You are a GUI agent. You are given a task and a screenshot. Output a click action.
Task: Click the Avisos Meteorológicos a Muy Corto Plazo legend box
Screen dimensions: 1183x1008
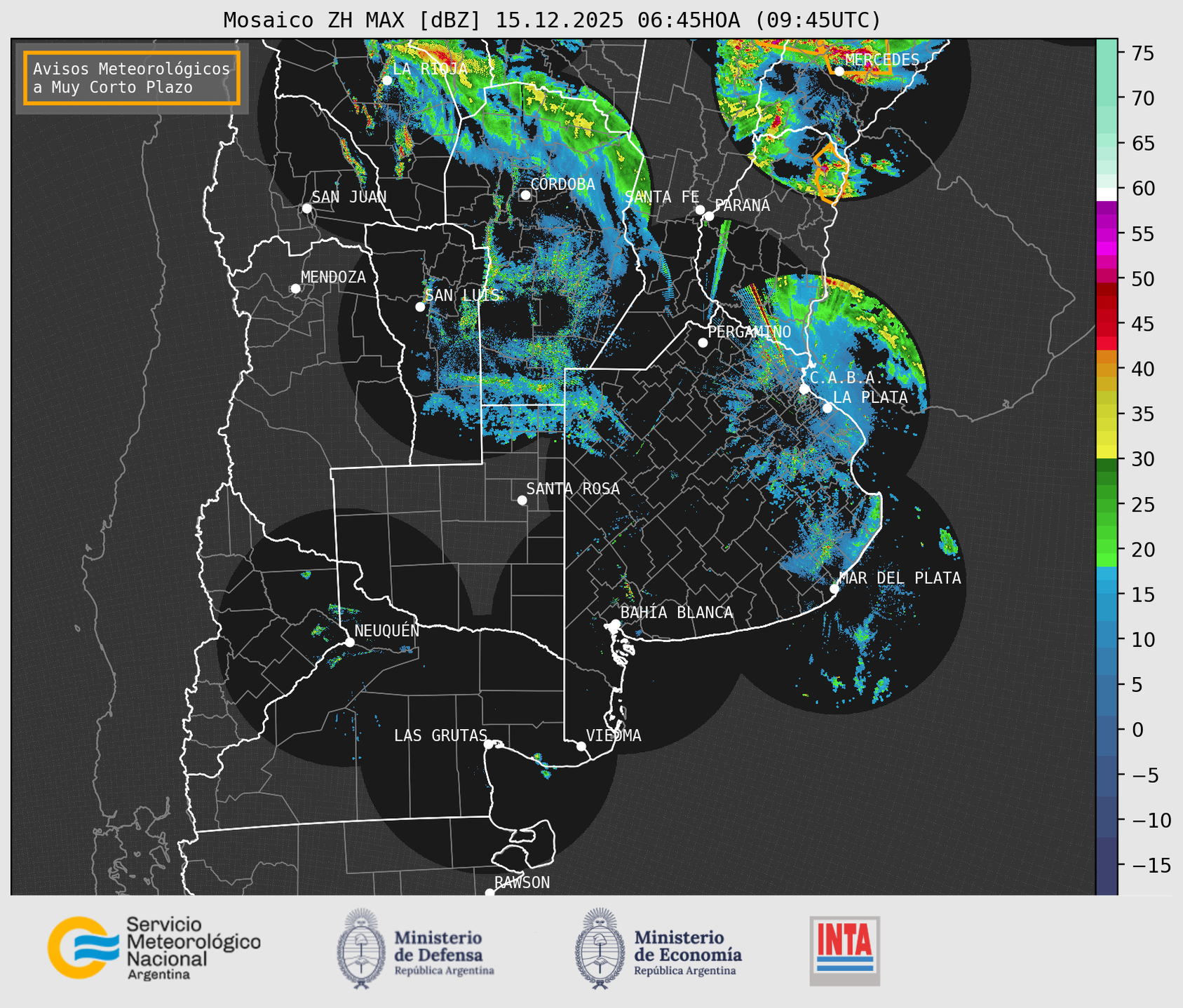(132, 78)
